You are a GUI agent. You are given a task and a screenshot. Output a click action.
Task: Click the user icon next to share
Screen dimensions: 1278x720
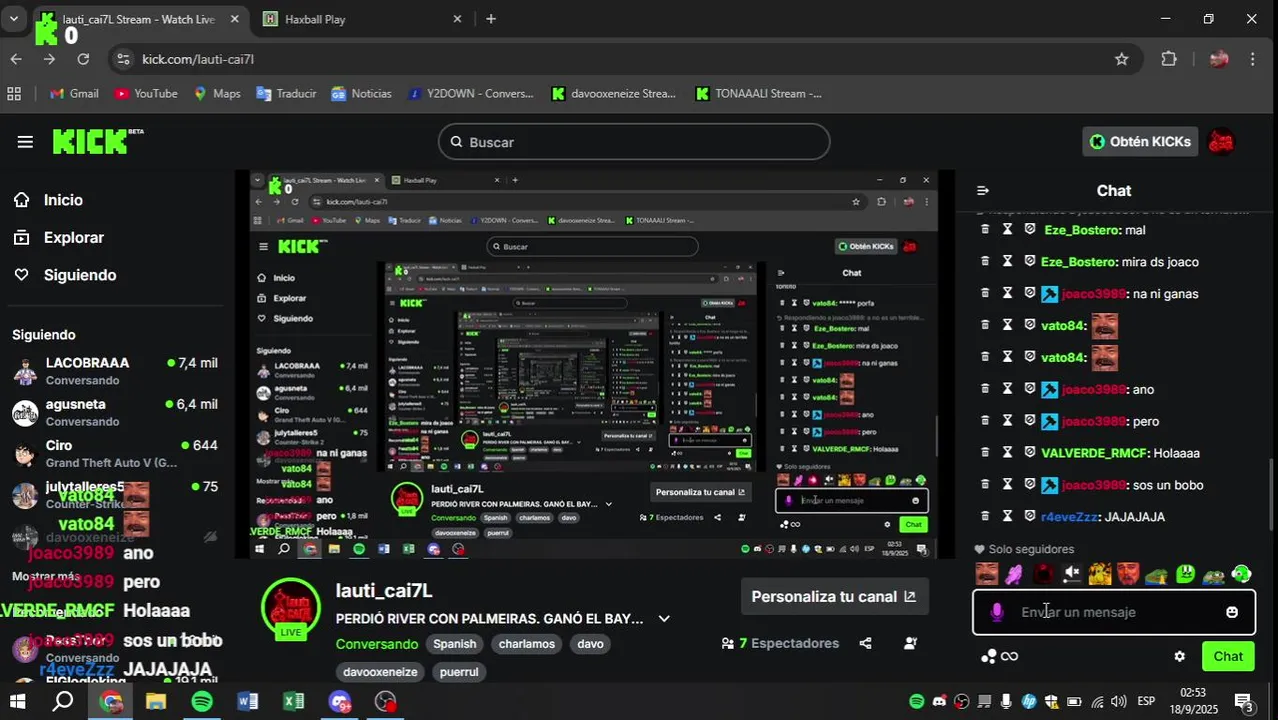(910, 643)
